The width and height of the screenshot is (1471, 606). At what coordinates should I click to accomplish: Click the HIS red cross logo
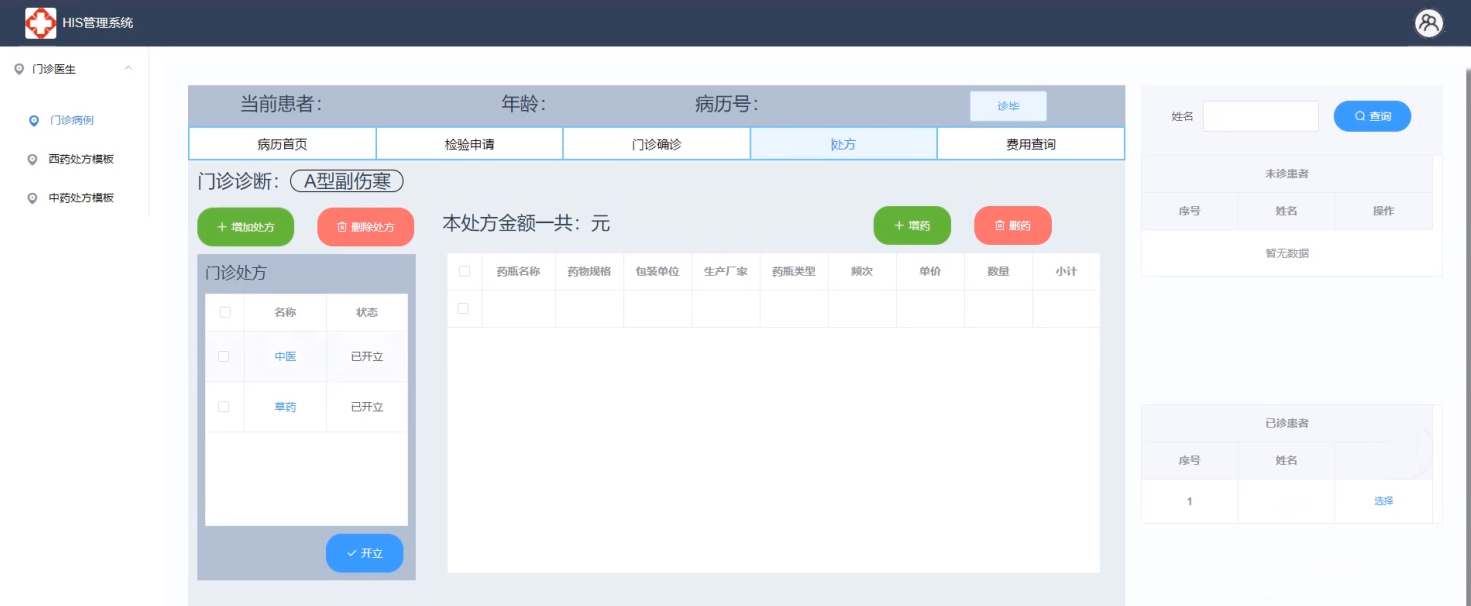(x=40, y=23)
